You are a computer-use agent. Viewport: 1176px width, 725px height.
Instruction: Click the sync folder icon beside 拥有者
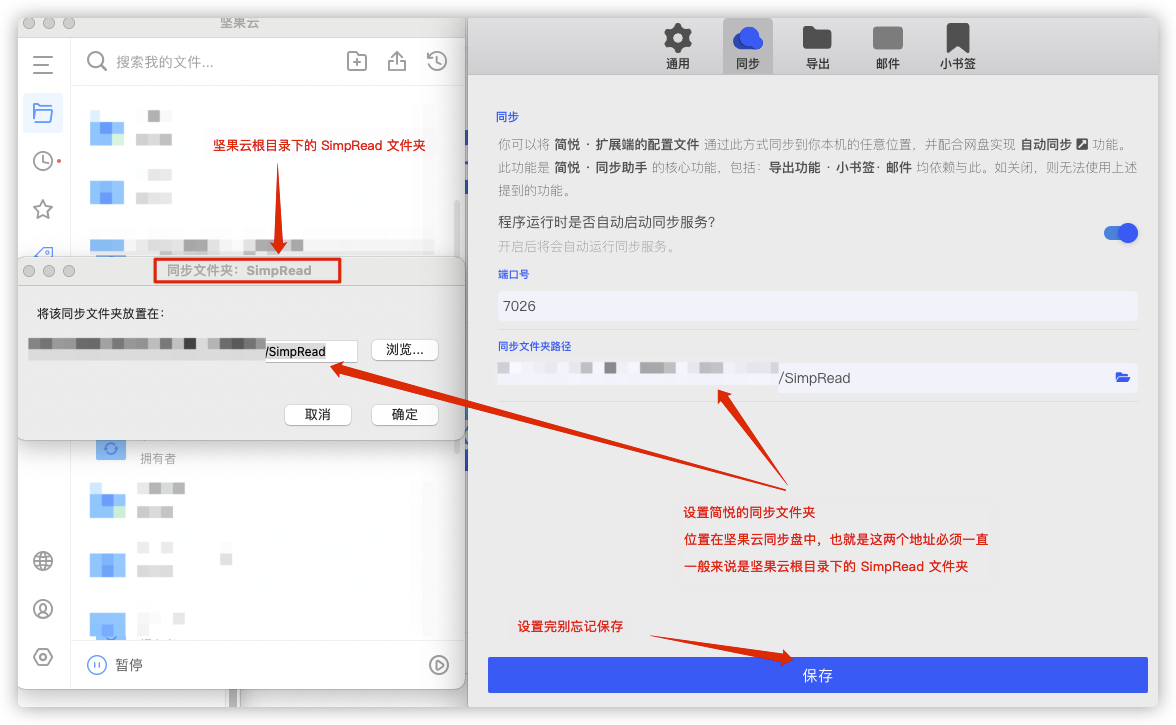pos(111,448)
